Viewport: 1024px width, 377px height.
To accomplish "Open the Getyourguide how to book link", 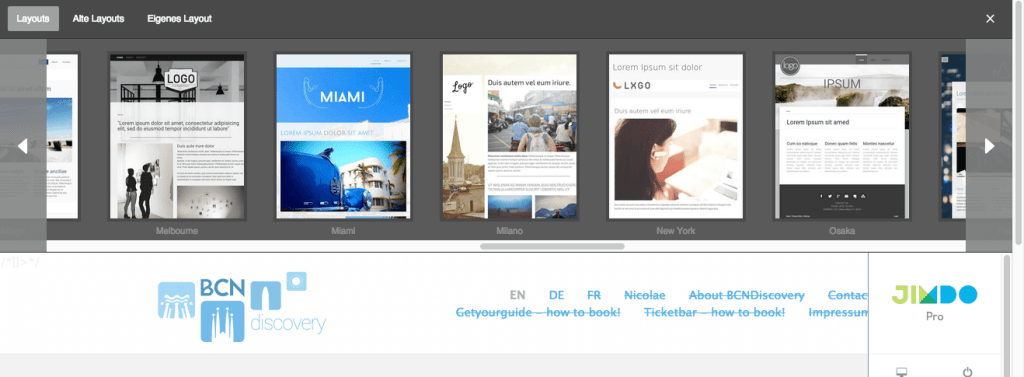I will click(x=538, y=312).
